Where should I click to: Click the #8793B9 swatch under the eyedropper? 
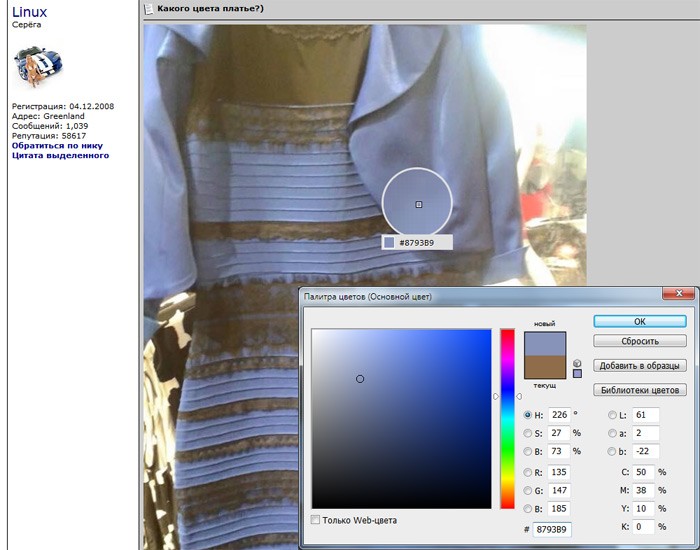coord(389,242)
